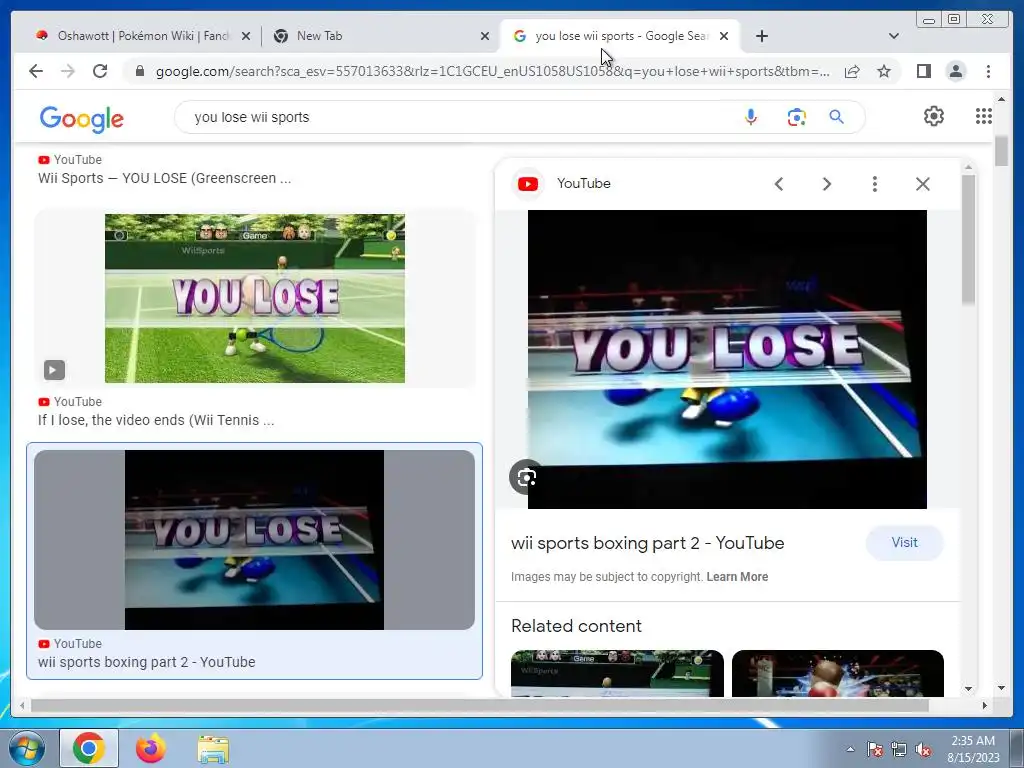Open Google apps grid
This screenshot has height=768, width=1024.
(x=984, y=116)
